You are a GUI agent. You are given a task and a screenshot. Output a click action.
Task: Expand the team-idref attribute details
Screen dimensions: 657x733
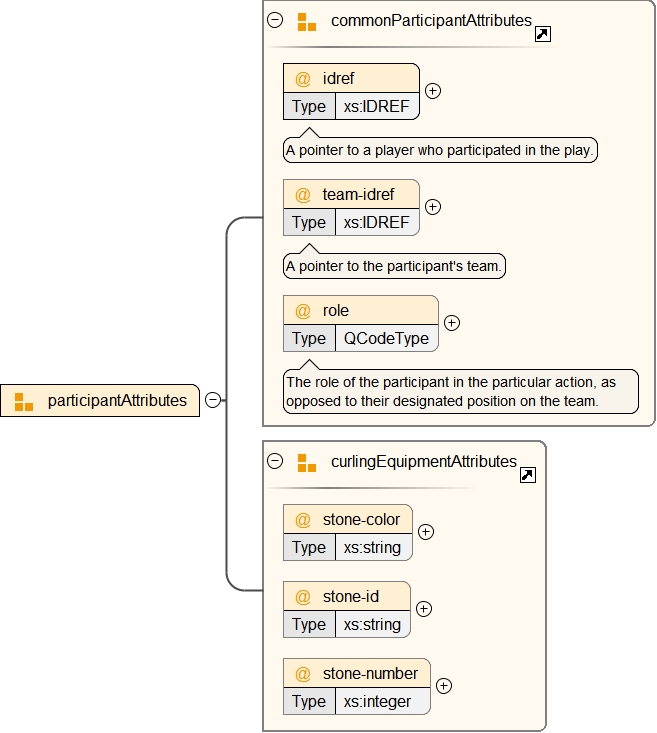point(433,207)
